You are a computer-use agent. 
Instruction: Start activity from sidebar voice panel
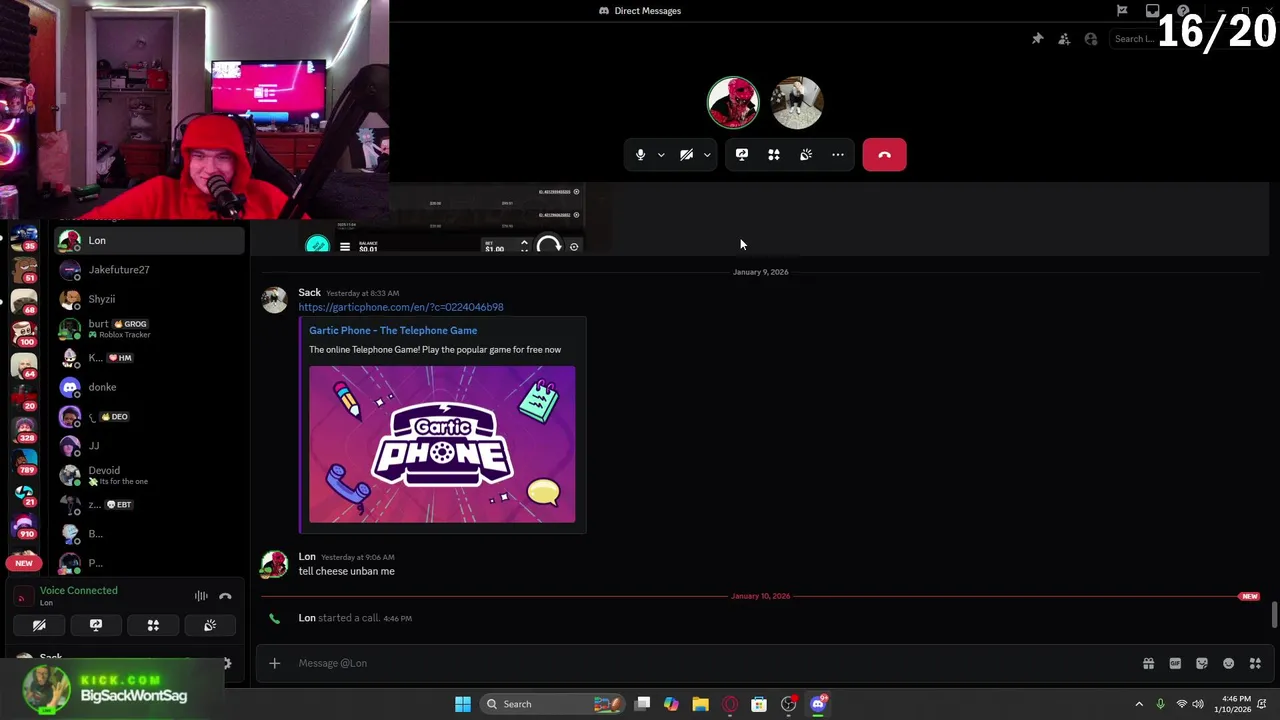pos(153,625)
